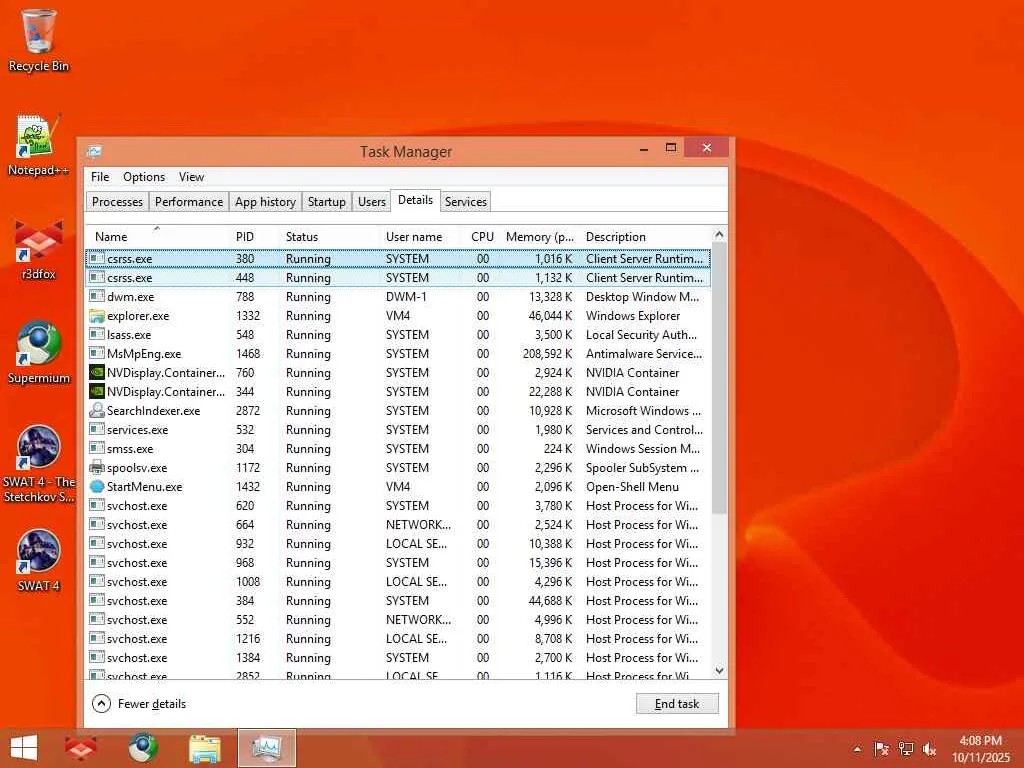
Task: Open the File menu
Action: 100,177
